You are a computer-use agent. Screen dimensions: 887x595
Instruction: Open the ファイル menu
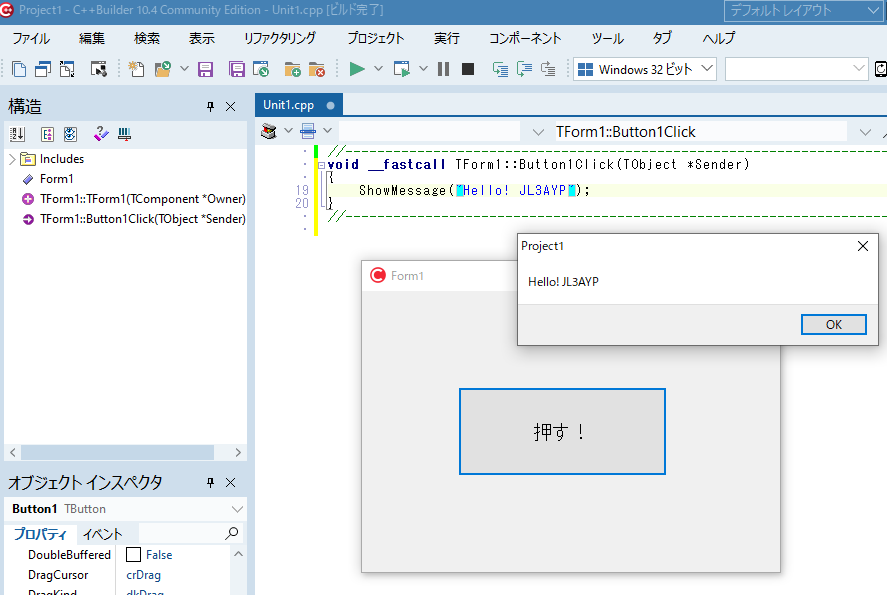click(31, 38)
